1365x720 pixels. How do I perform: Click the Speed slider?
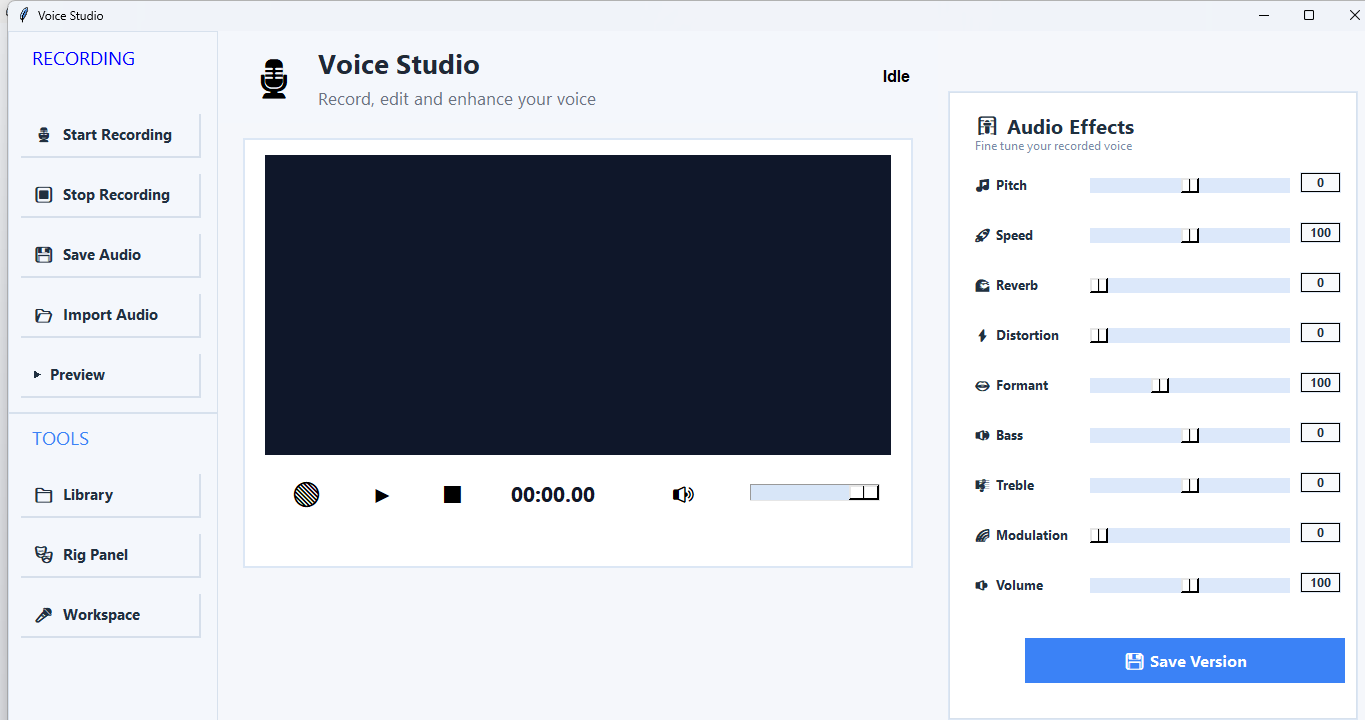pyautogui.click(x=1190, y=235)
